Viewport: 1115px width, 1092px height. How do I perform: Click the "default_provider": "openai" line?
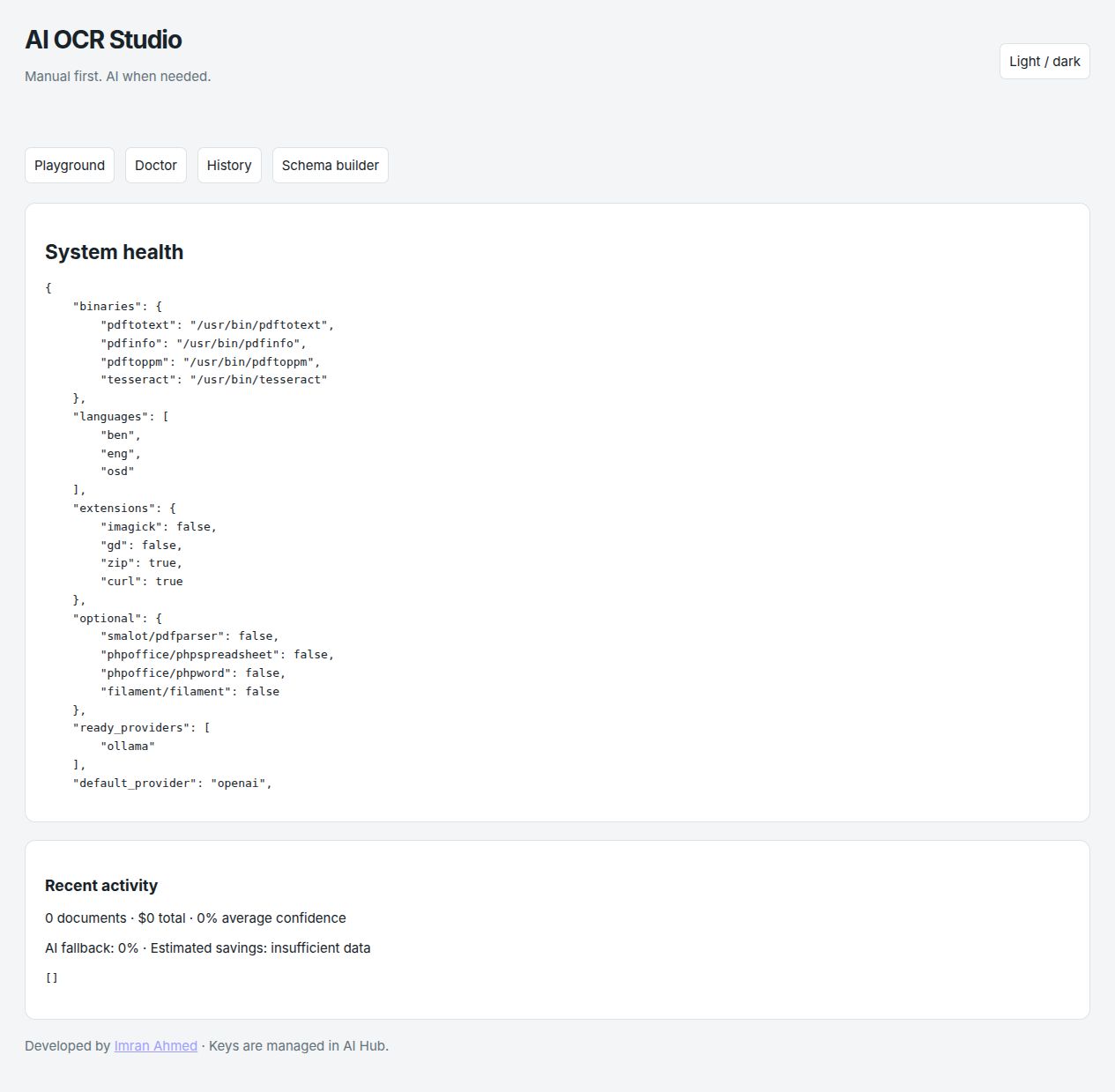(x=173, y=784)
